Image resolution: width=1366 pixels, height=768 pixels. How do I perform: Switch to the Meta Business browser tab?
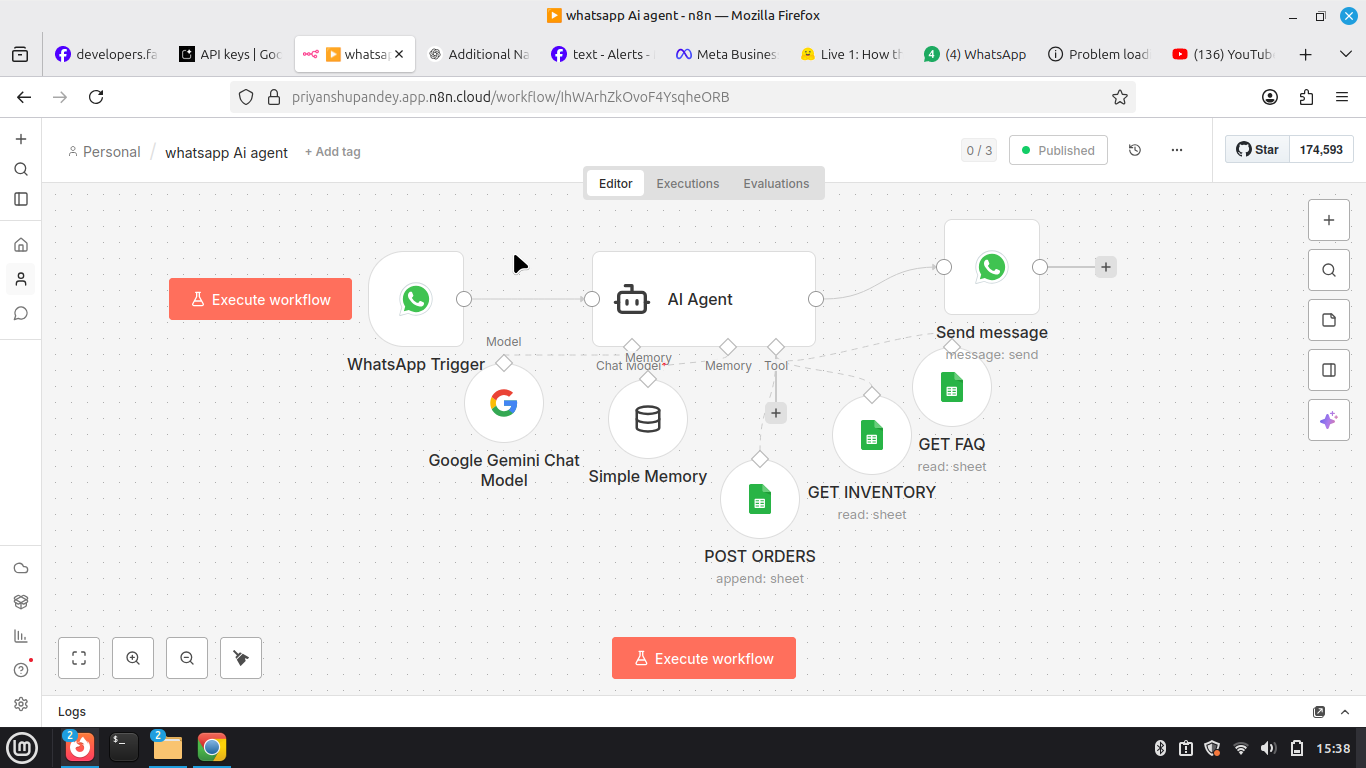point(727,54)
